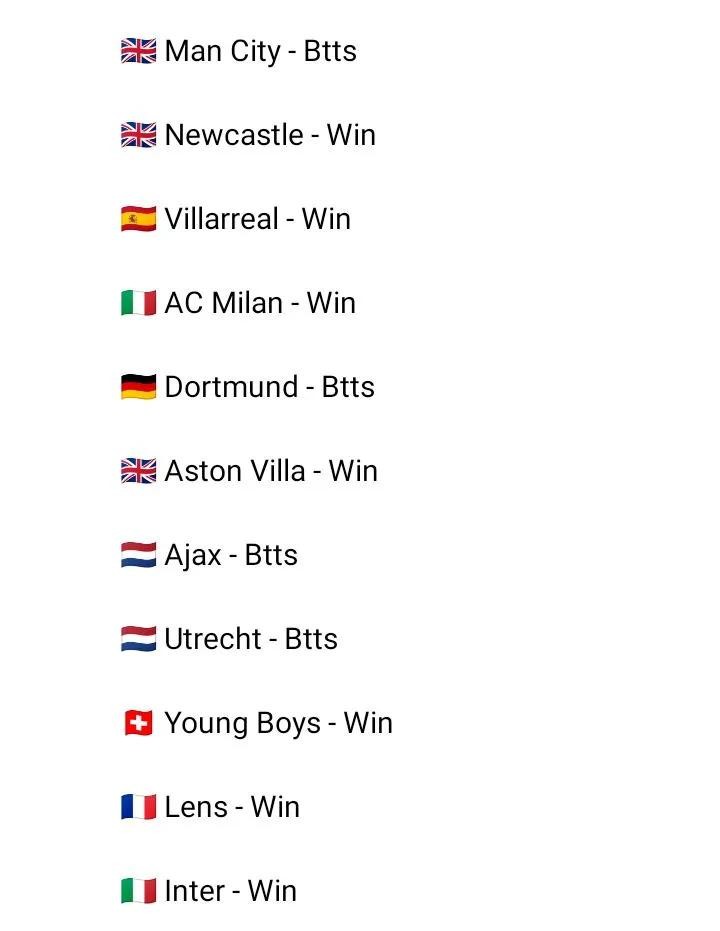Click the Dutch flag next to Ajax
Viewport: 720px width, 931px height.
point(138,555)
